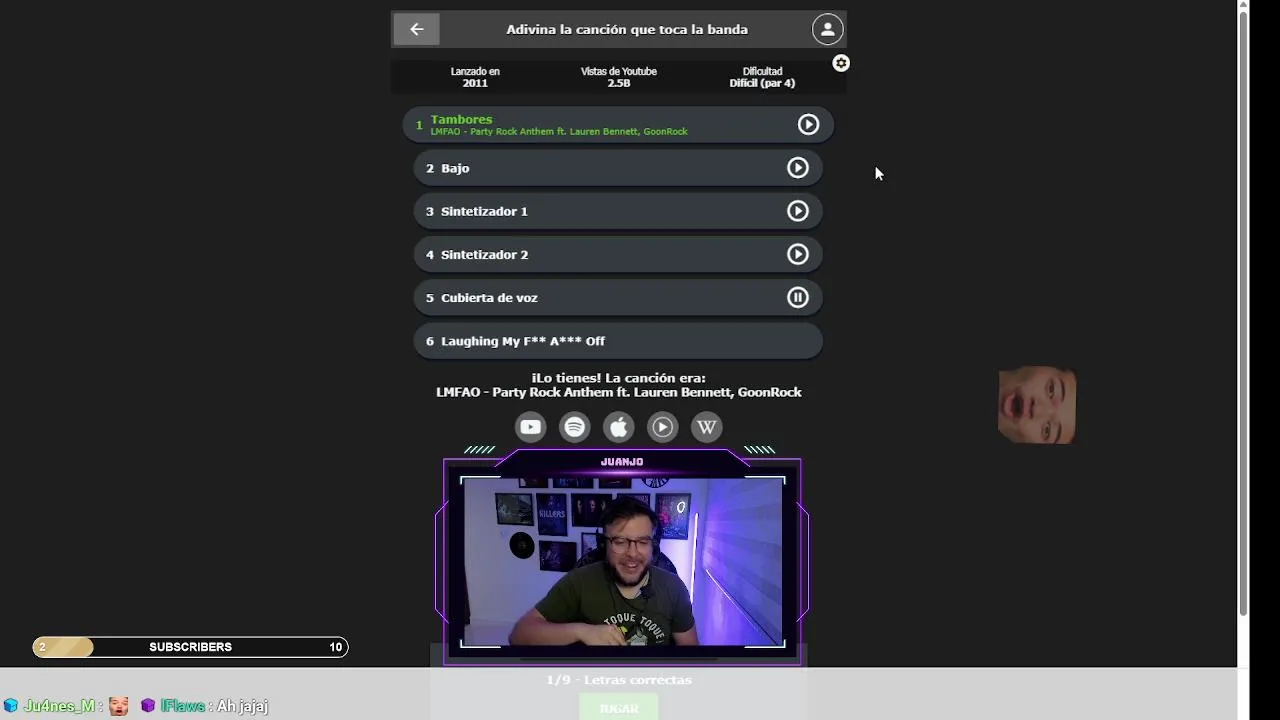Click the Sintetizador 2 label
This screenshot has width=1280, height=720.
(484, 254)
